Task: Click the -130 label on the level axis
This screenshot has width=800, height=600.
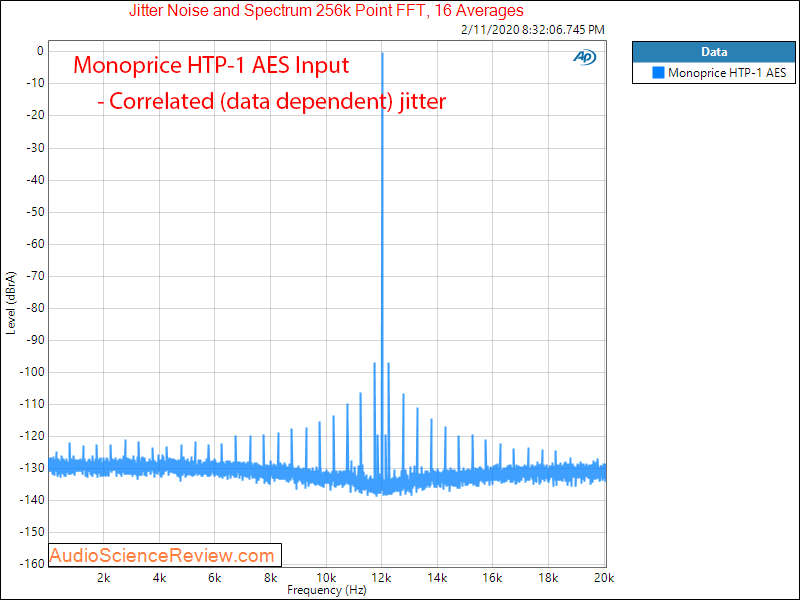Action: click(32, 468)
